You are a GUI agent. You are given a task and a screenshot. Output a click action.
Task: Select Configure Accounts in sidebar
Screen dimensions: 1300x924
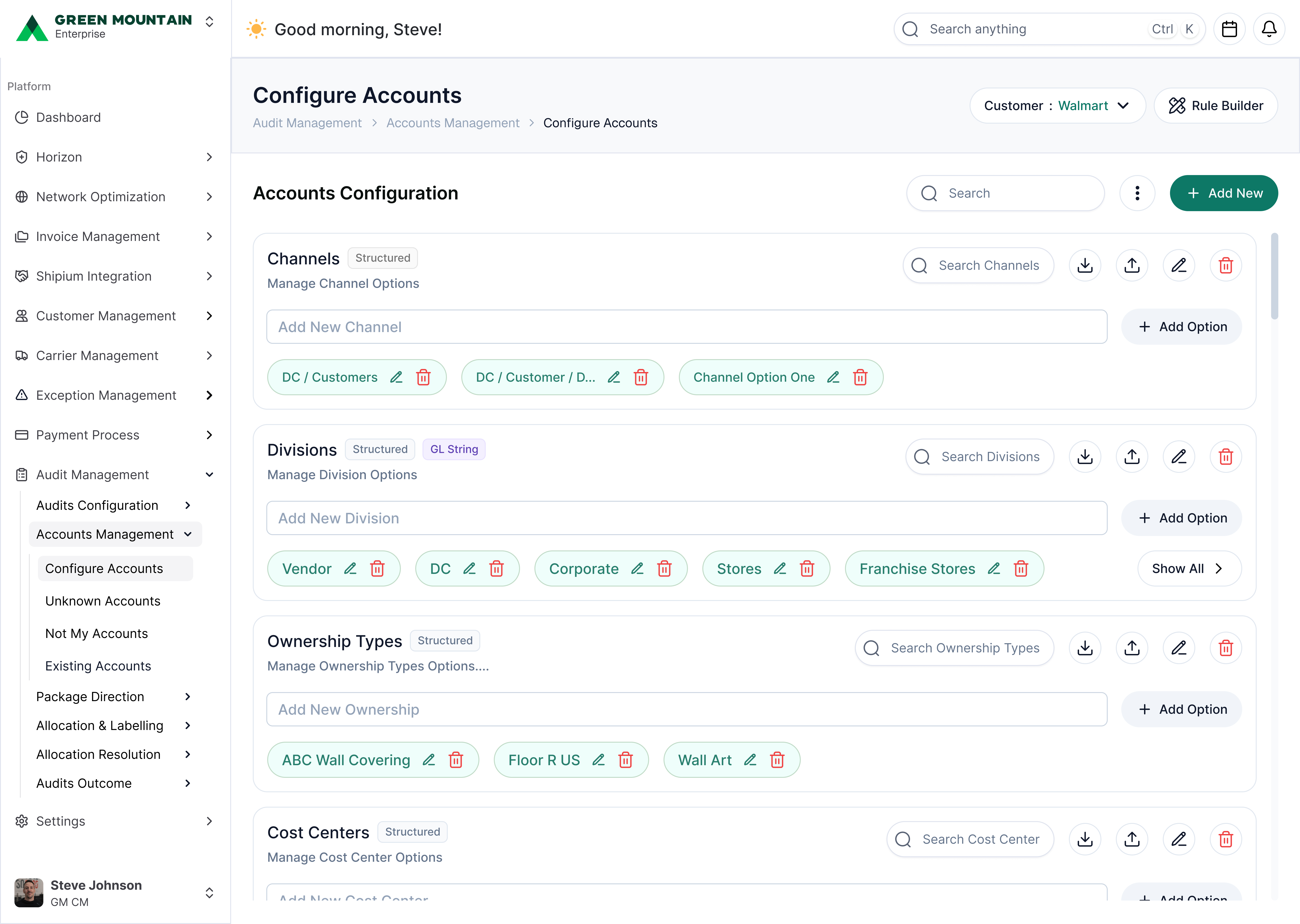pyautogui.click(x=116, y=568)
